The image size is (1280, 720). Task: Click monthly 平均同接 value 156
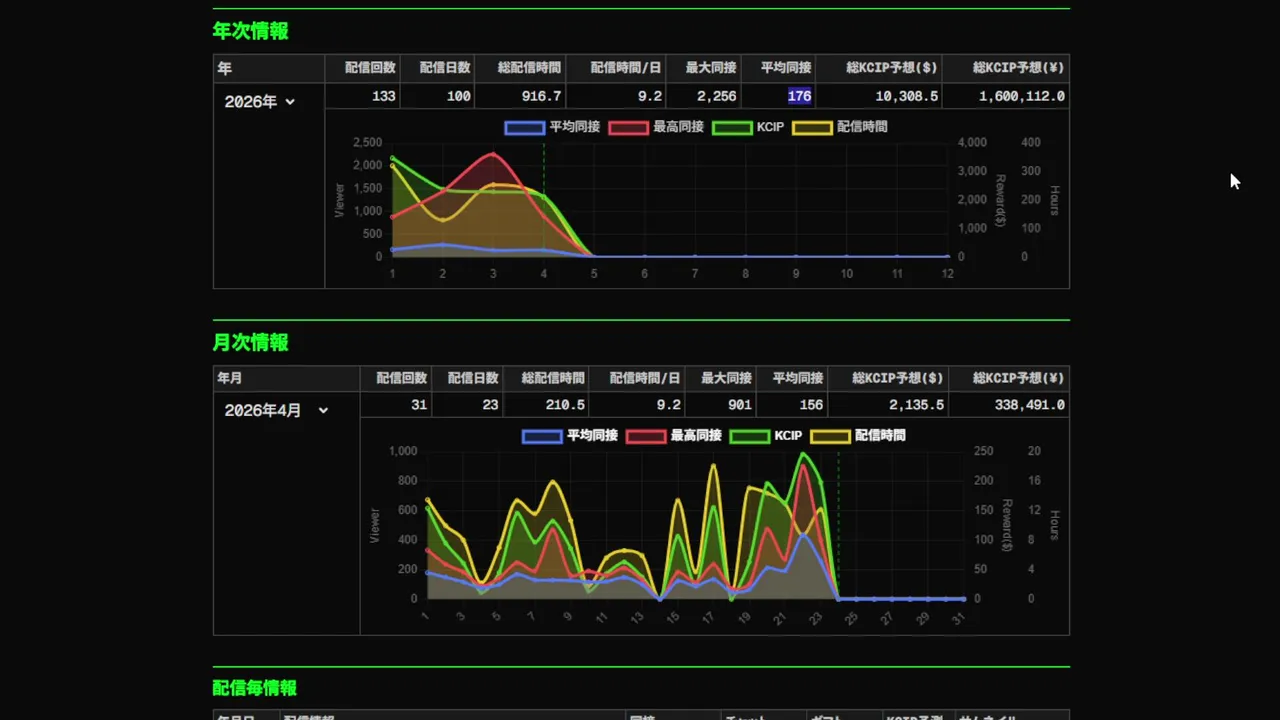pyautogui.click(x=811, y=405)
